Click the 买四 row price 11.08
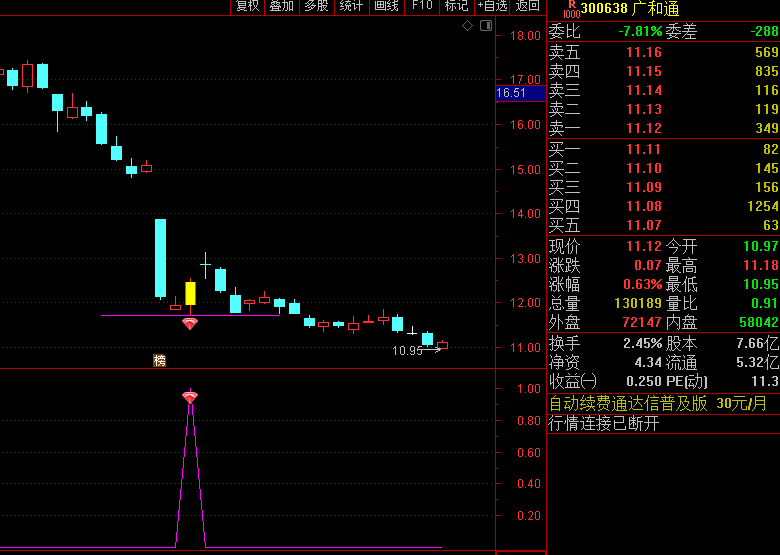 pos(644,206)
